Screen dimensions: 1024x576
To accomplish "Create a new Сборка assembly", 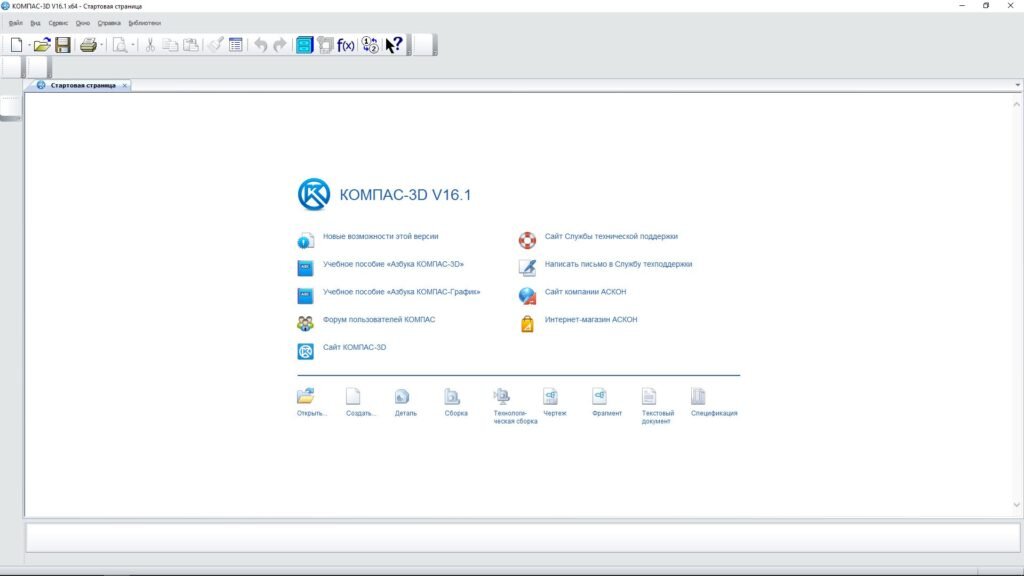I will (452, 396).
